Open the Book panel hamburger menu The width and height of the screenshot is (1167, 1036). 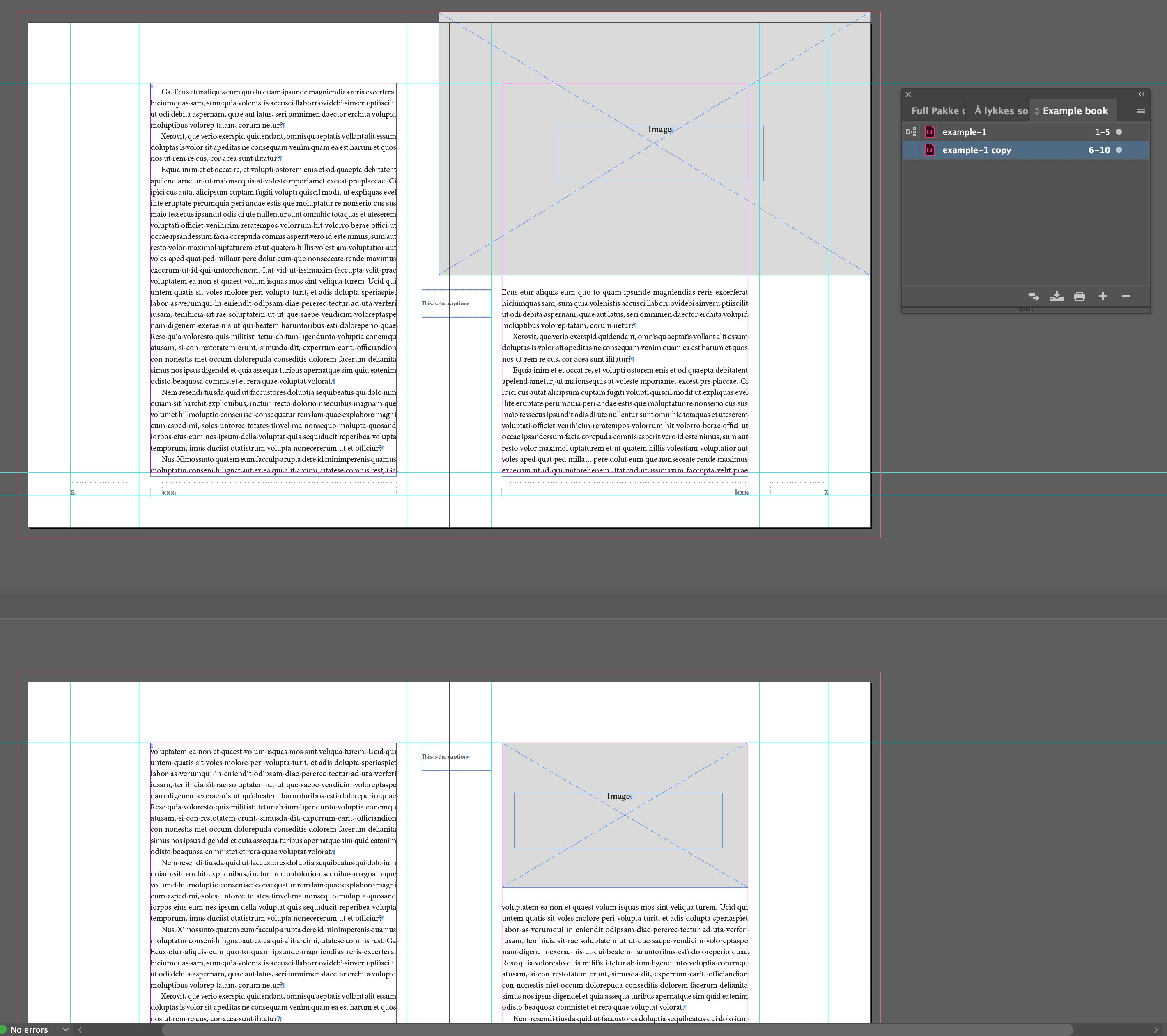[x=1140, y=111]
